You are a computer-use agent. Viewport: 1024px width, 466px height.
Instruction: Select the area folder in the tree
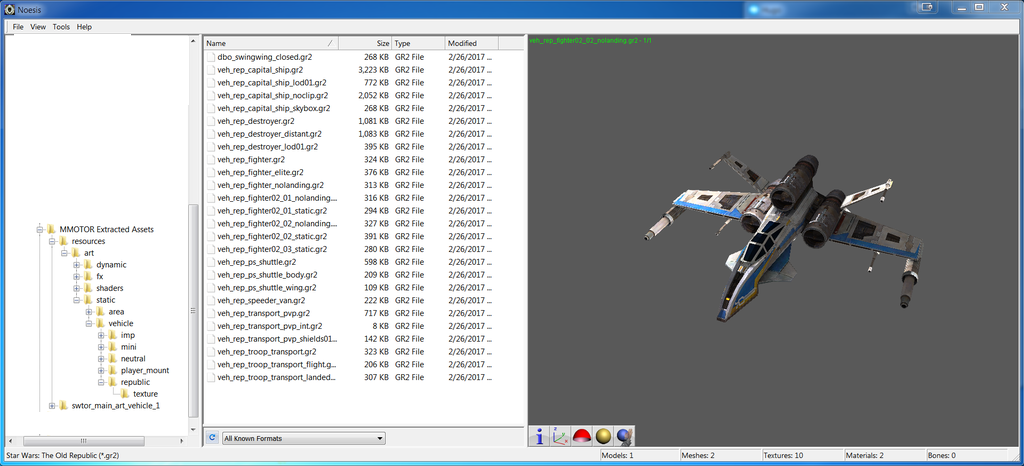pyautogui.click(x=116, y=311)
